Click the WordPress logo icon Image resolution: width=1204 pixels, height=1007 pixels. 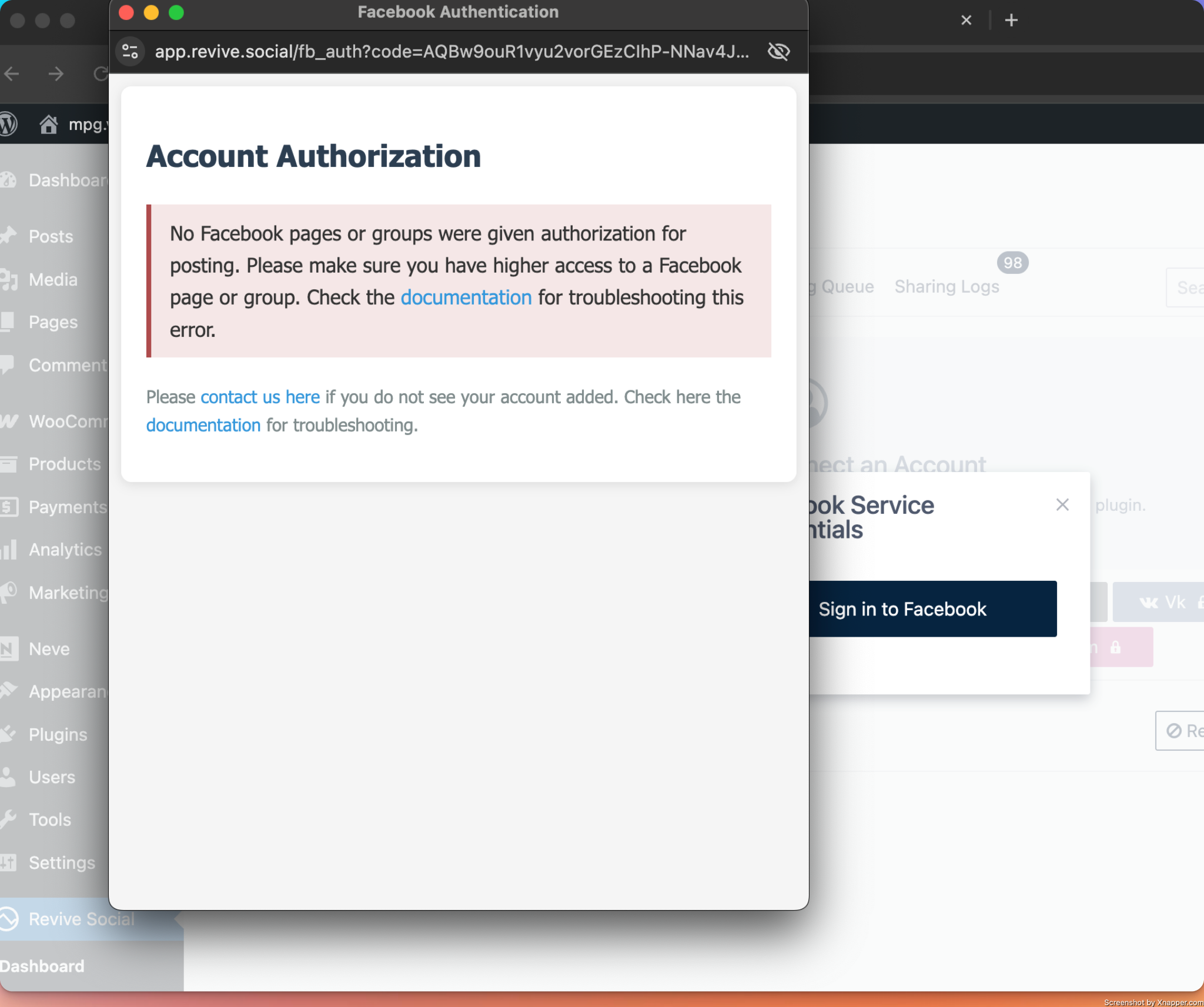coord(8,124)
